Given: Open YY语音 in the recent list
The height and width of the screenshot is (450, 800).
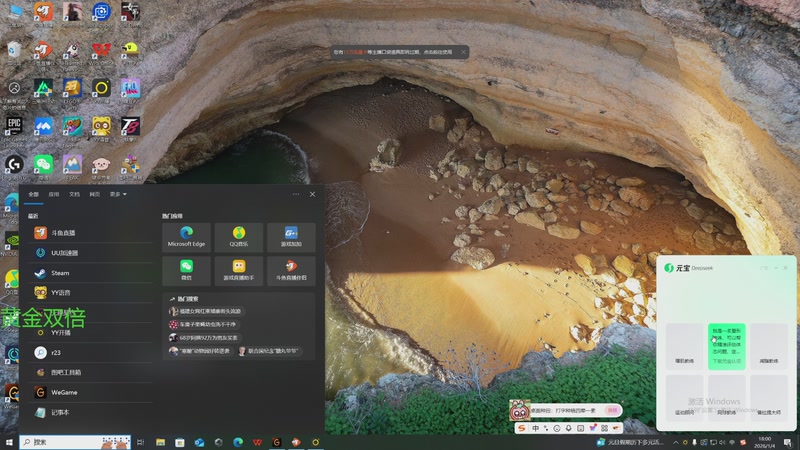Looking at the screenshot, I should (x=91, y=293).
